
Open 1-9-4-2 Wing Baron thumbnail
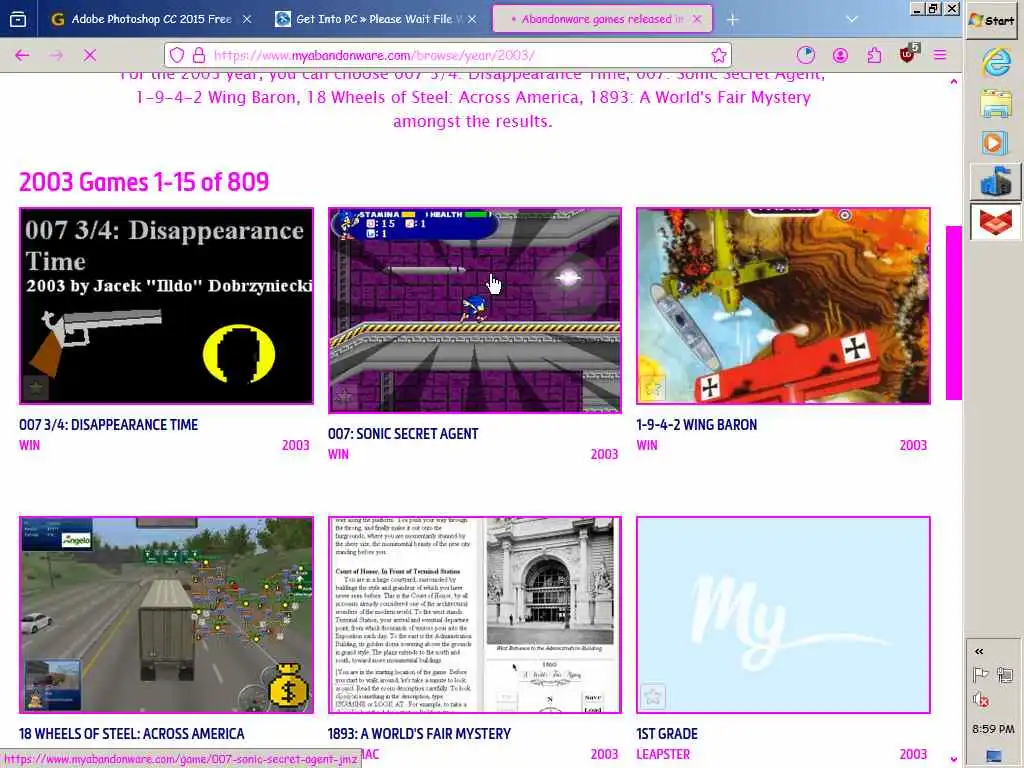(x=783, y=306)
